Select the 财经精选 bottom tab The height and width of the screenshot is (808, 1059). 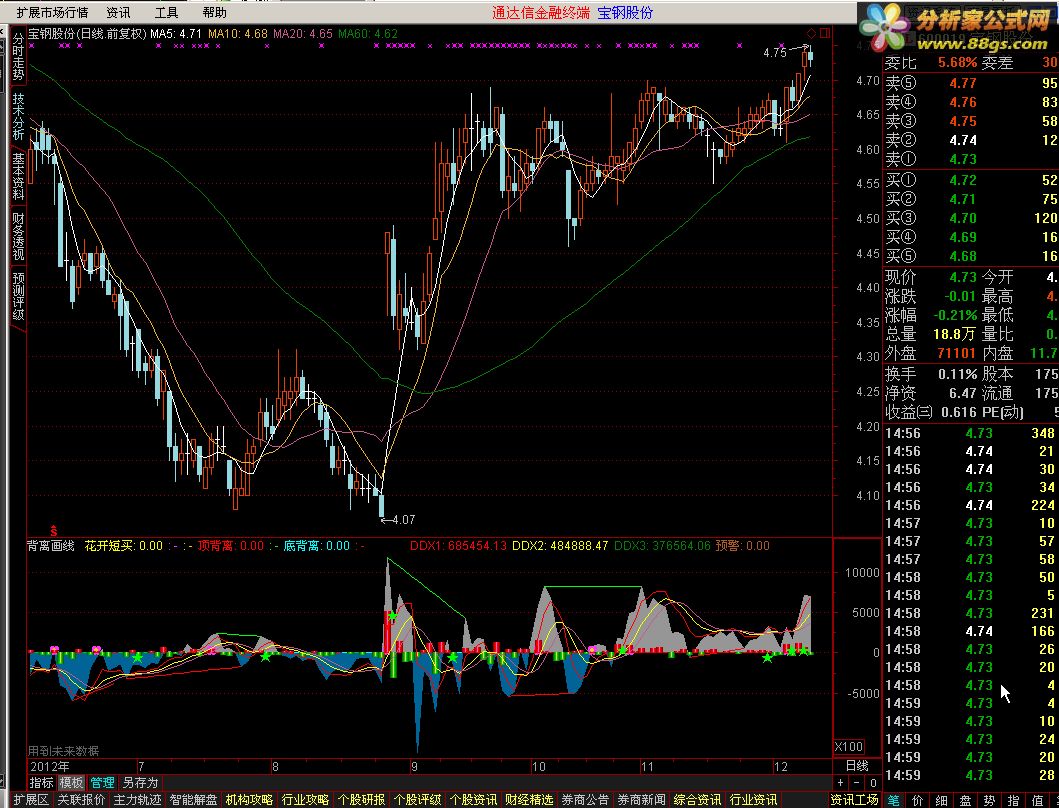pos(530,800)
